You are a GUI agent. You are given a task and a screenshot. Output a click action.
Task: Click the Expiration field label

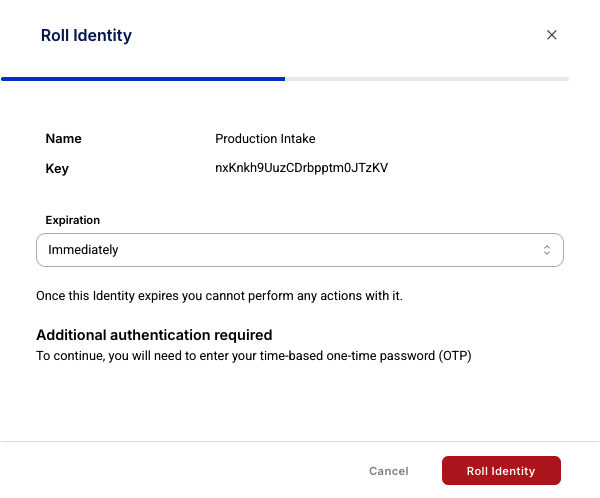[x=73, y=220]
